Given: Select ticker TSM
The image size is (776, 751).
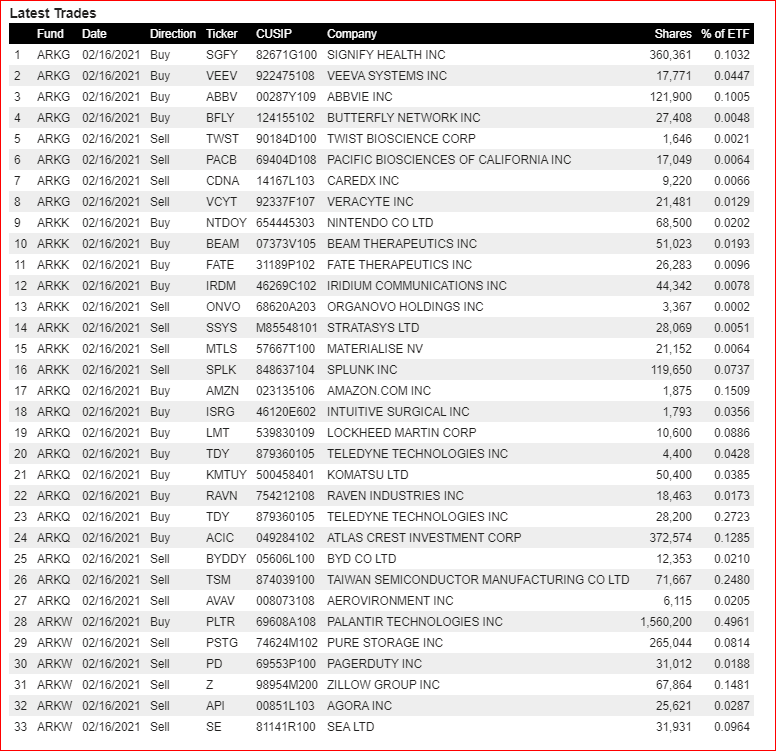Looking at the screenshot, I should 218,580.
